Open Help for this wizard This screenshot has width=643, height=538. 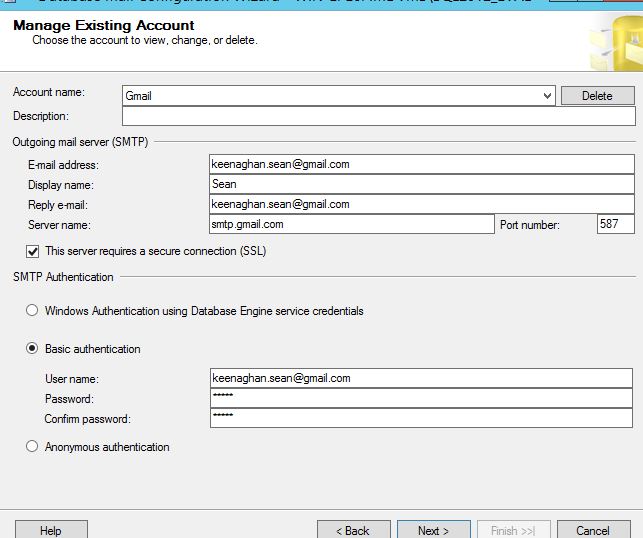click(51, 530)
